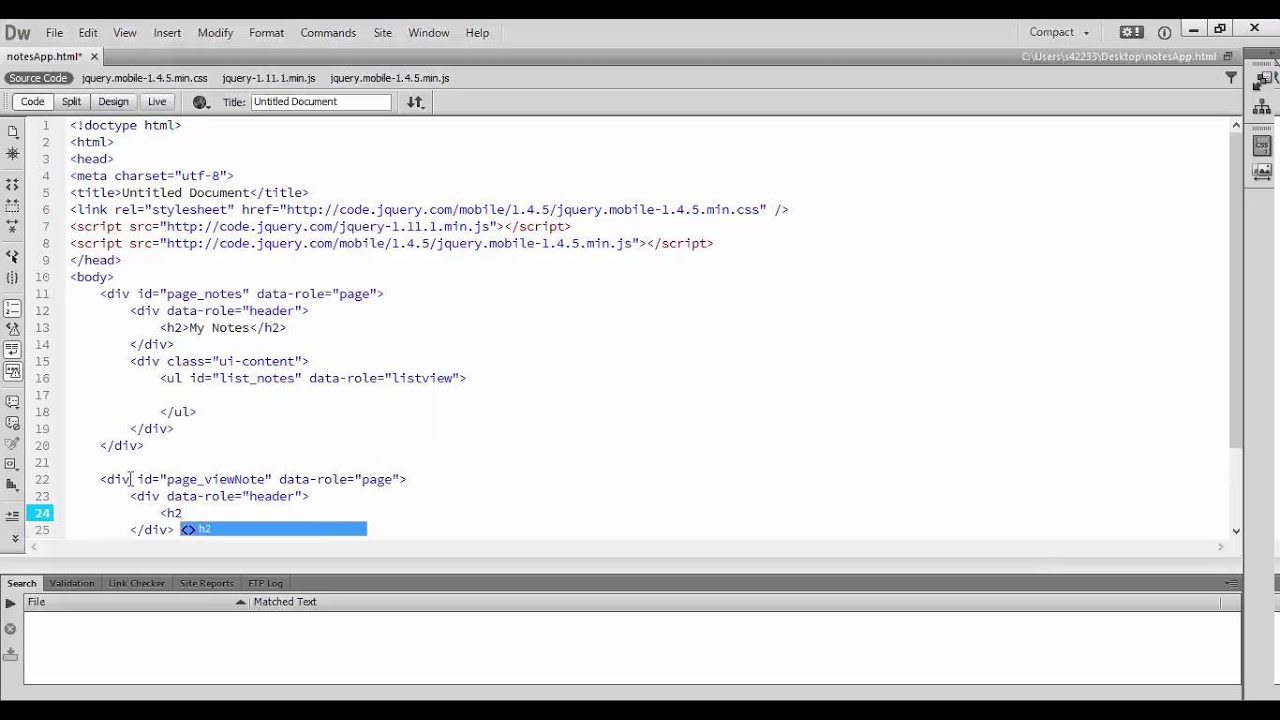Click the Remove Comment icon

tap(12, 423)
